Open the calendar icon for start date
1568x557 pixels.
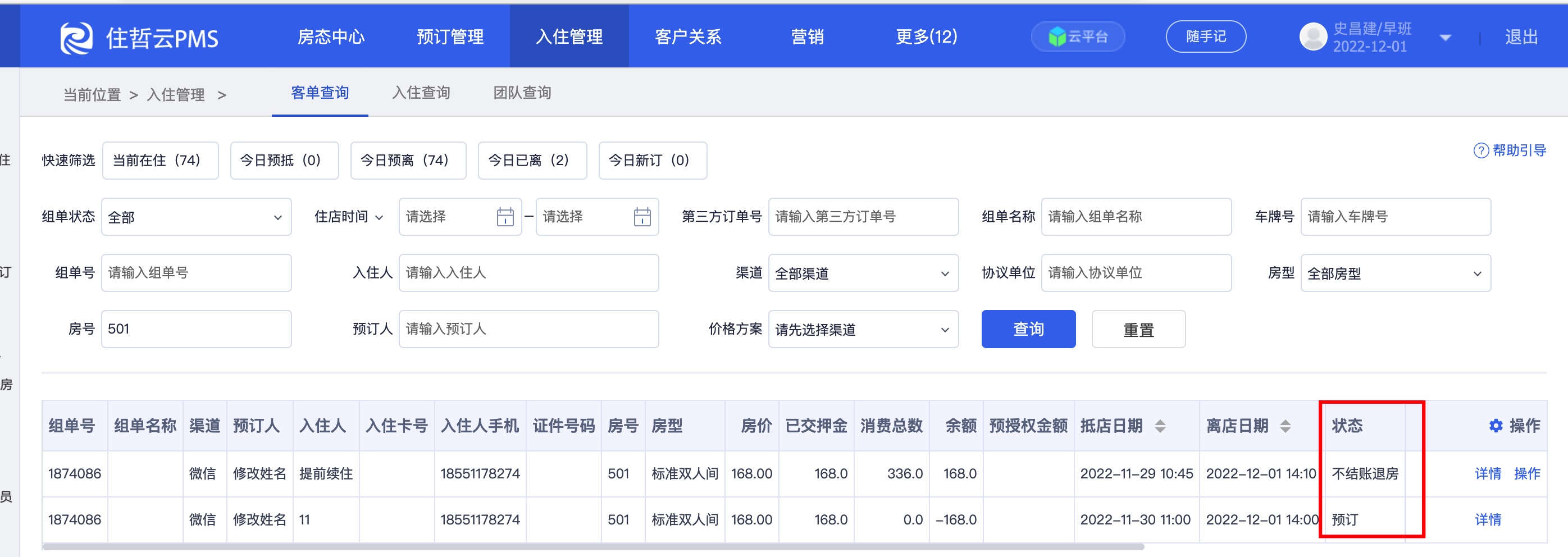(x=505, y=217)
